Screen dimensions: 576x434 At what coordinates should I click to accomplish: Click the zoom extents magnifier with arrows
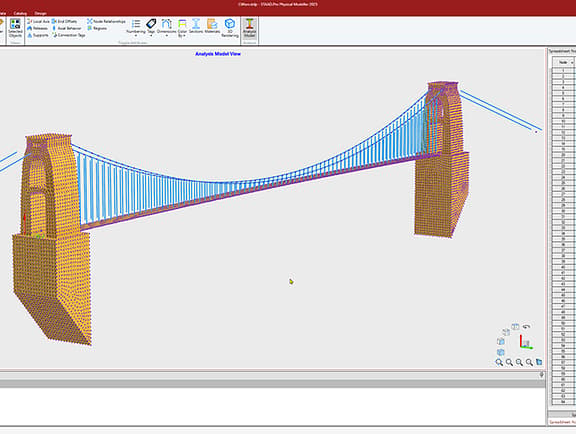tap(499, 362)
